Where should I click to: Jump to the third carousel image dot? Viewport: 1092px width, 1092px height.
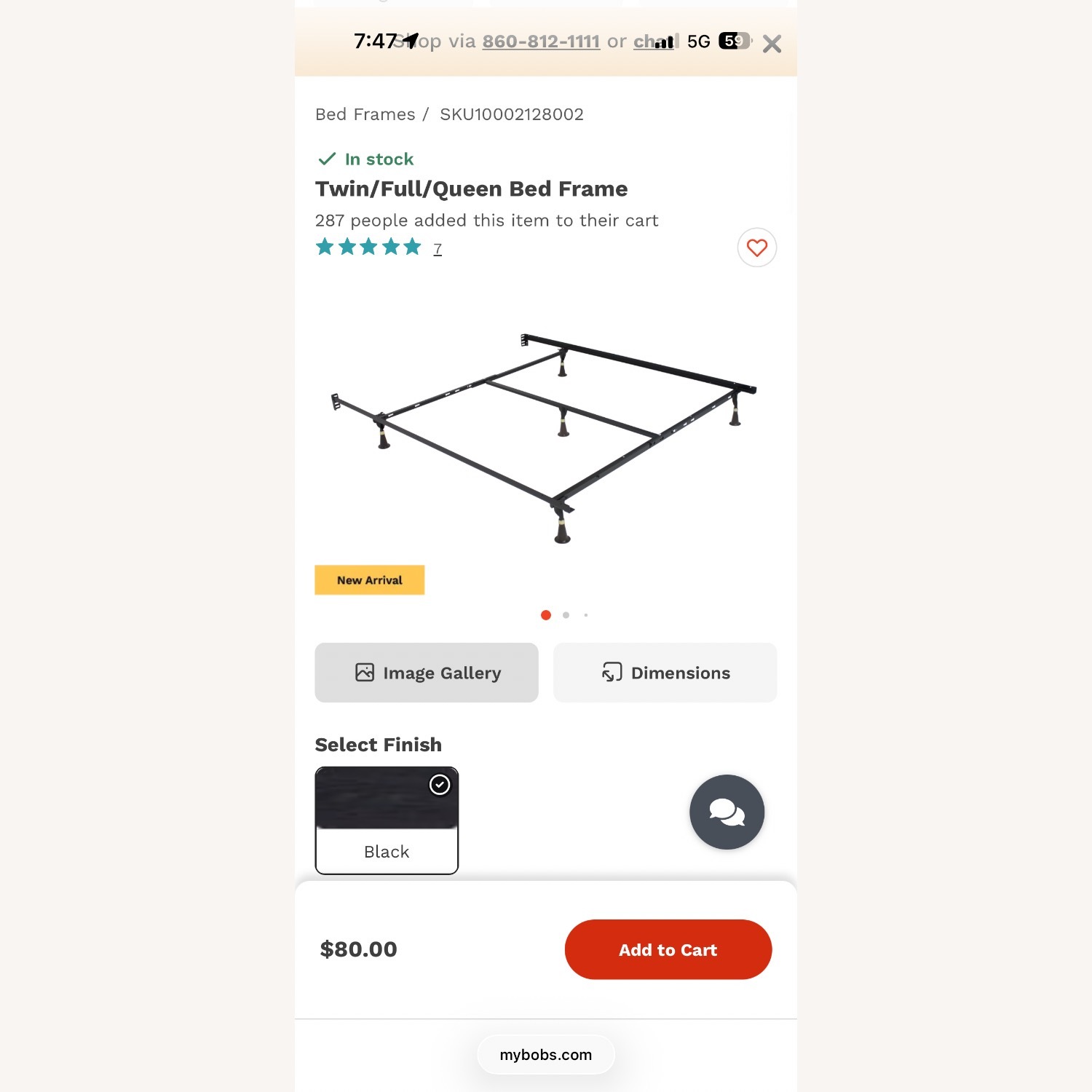585,615
